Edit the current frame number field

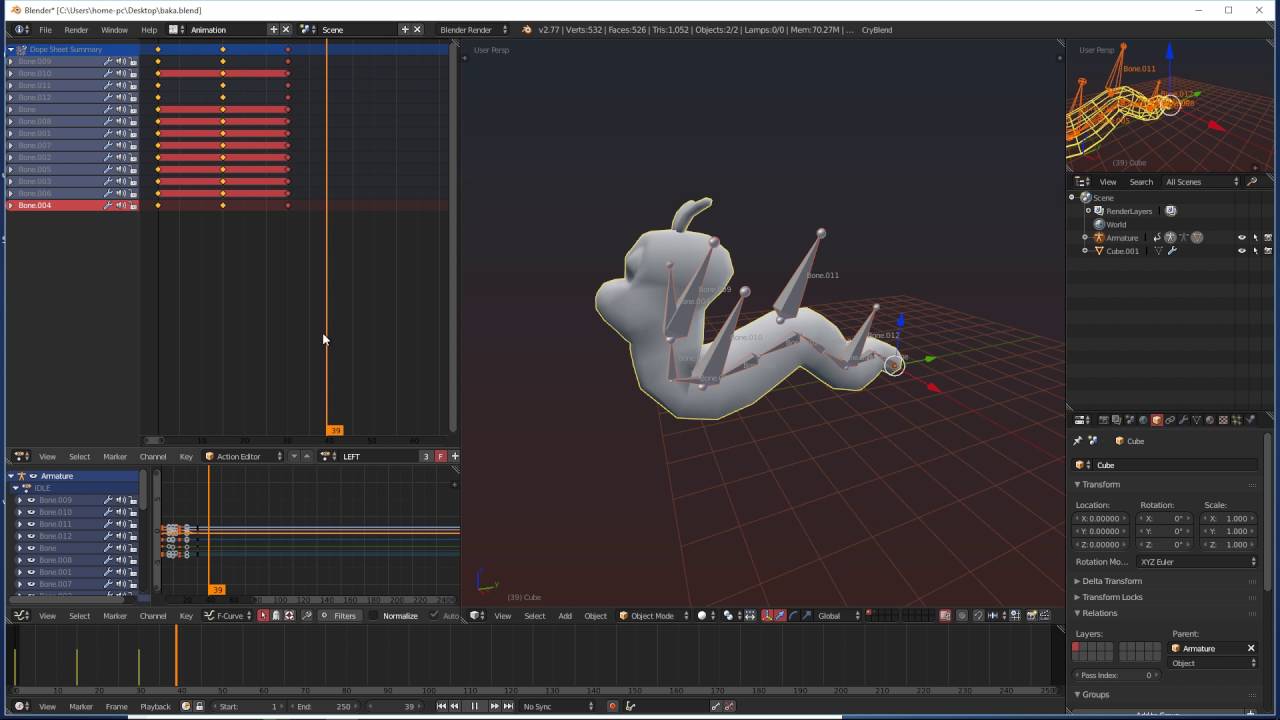[396, 707]
